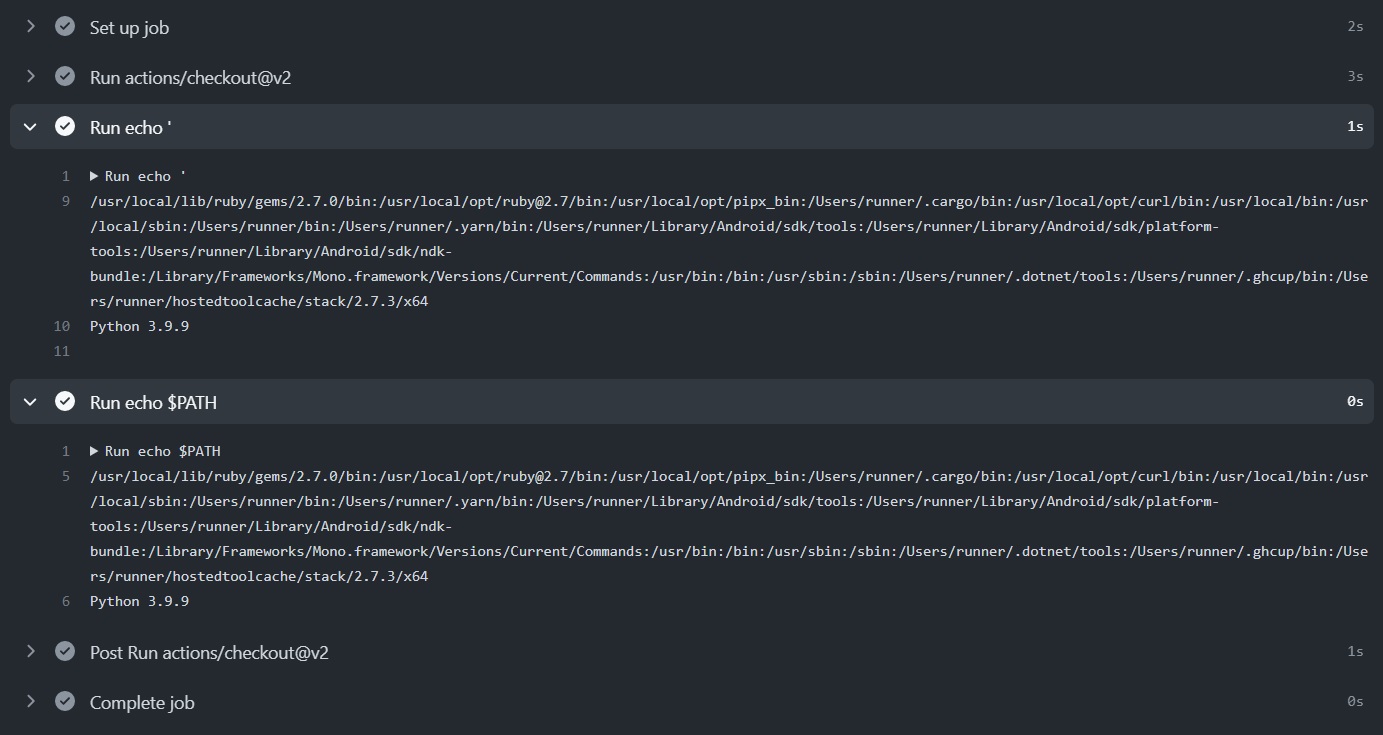
Task: Unfold the "Run echo $PATH" command disclosure triangle
Action: pyautogui.click(x=94, y=451)
